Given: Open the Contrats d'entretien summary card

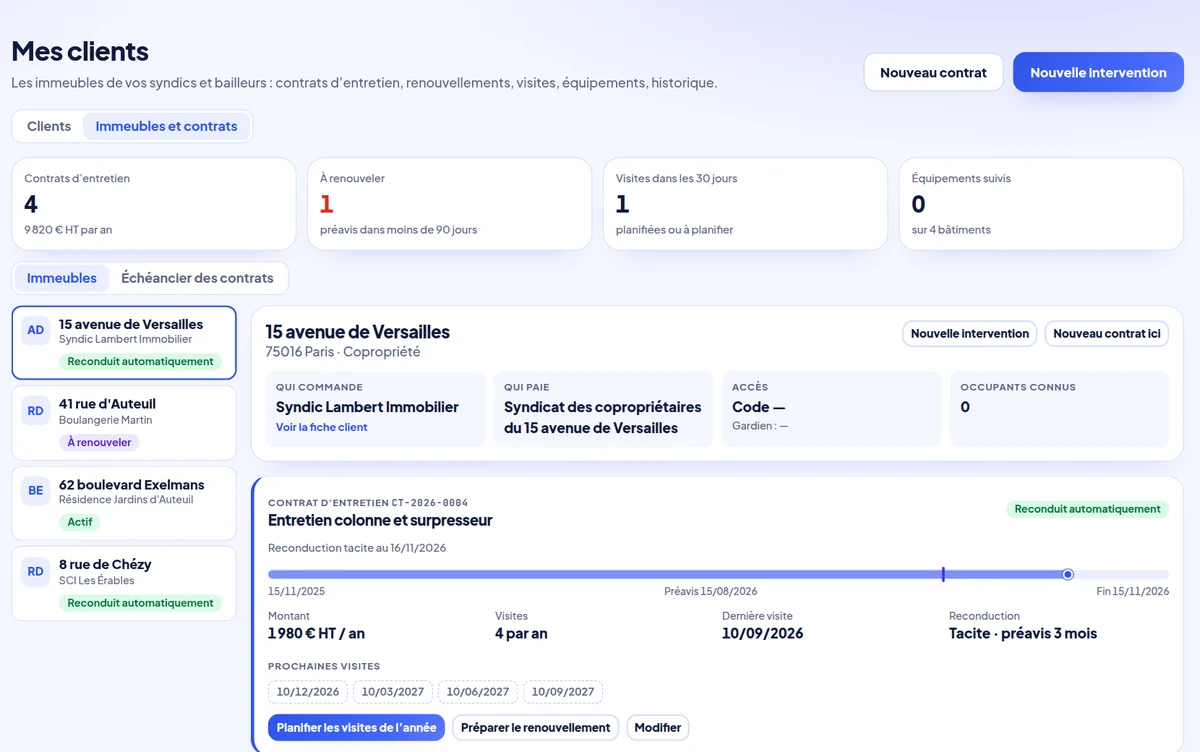Looking at the screenshot, I should coord(154,204).
